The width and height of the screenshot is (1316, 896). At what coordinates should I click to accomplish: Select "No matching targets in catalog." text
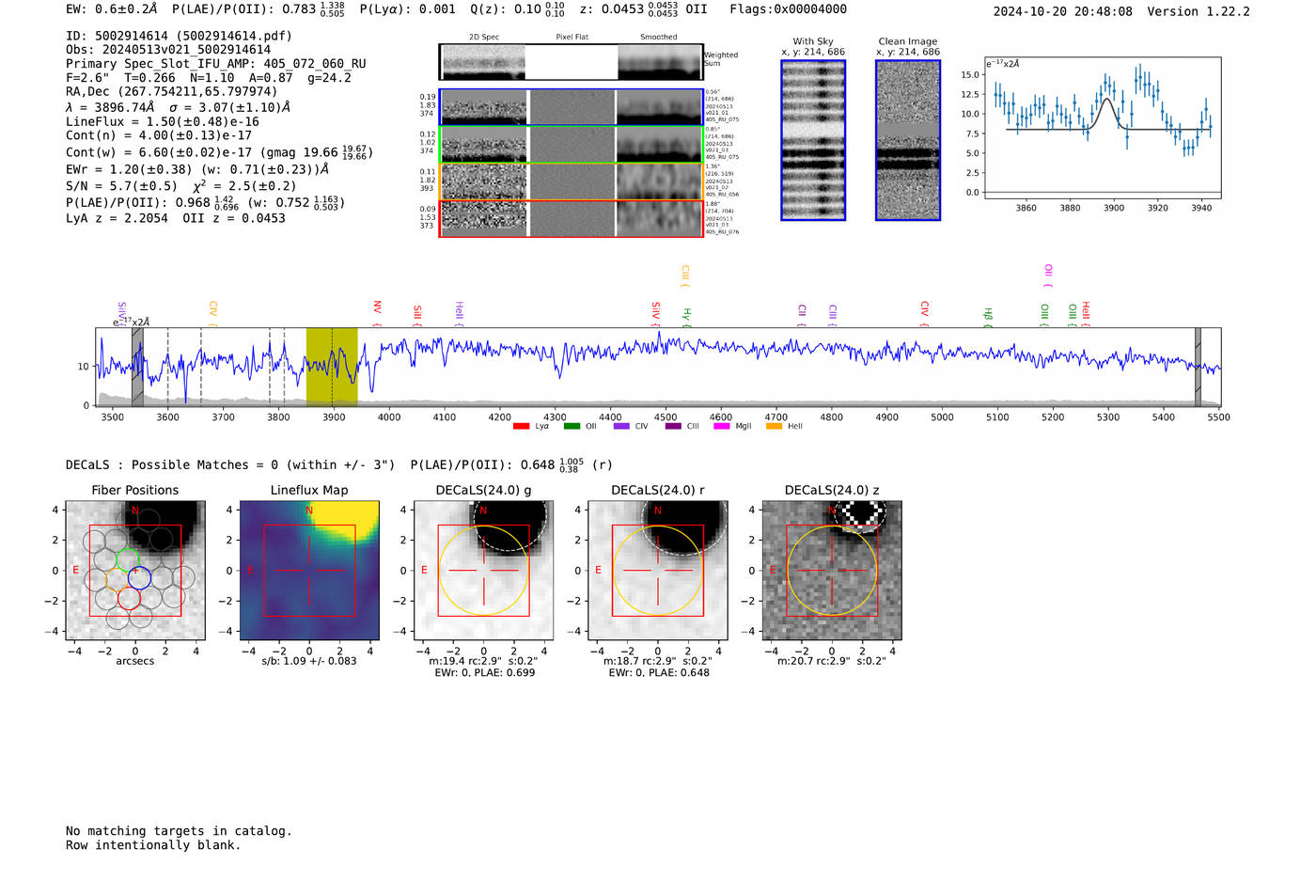tap(179, 831)
